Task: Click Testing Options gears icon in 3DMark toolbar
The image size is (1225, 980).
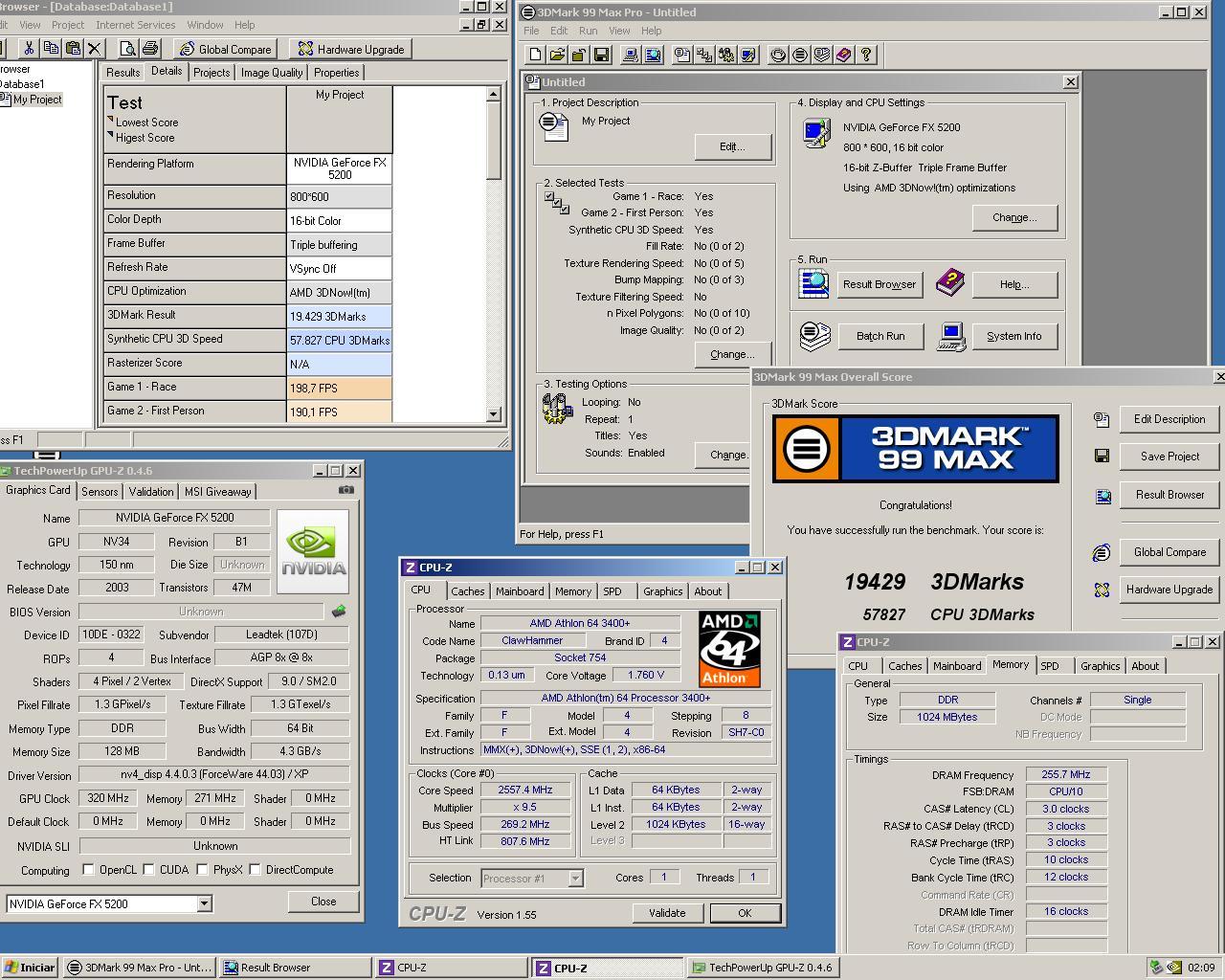Action: click(x=725, y=56)
